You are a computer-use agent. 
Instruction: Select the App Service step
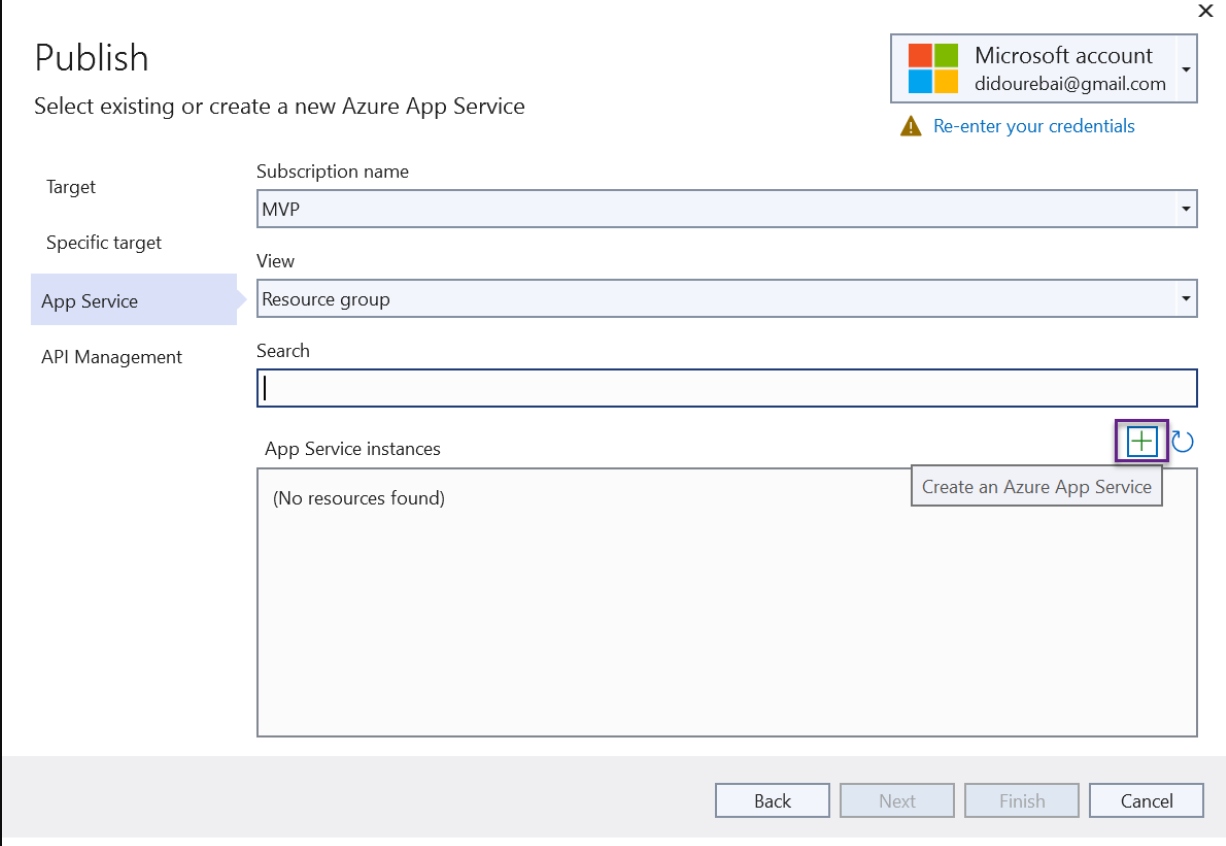pos(90,301)
